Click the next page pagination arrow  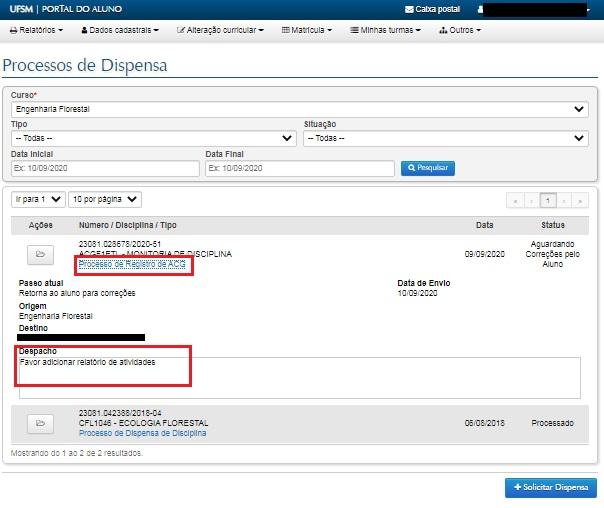(x=564, y=200)
